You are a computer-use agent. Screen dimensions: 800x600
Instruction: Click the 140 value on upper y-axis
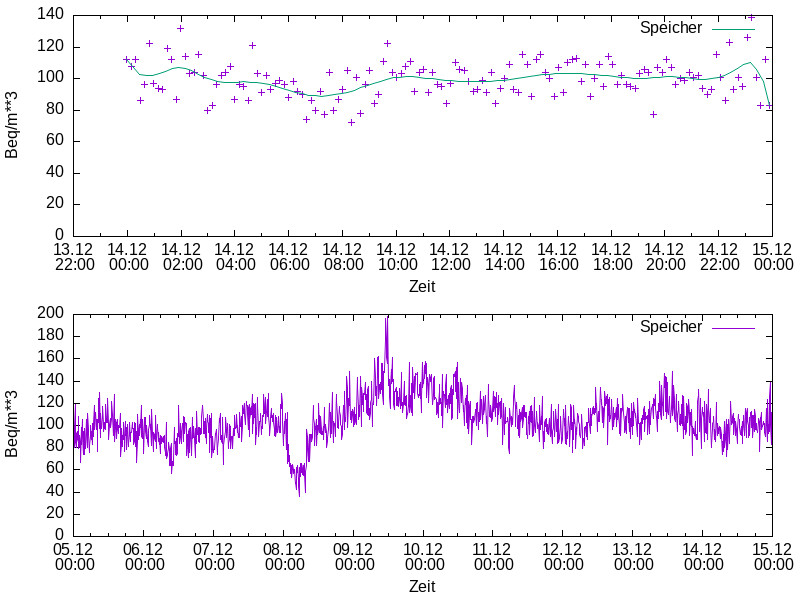[52, 15]
